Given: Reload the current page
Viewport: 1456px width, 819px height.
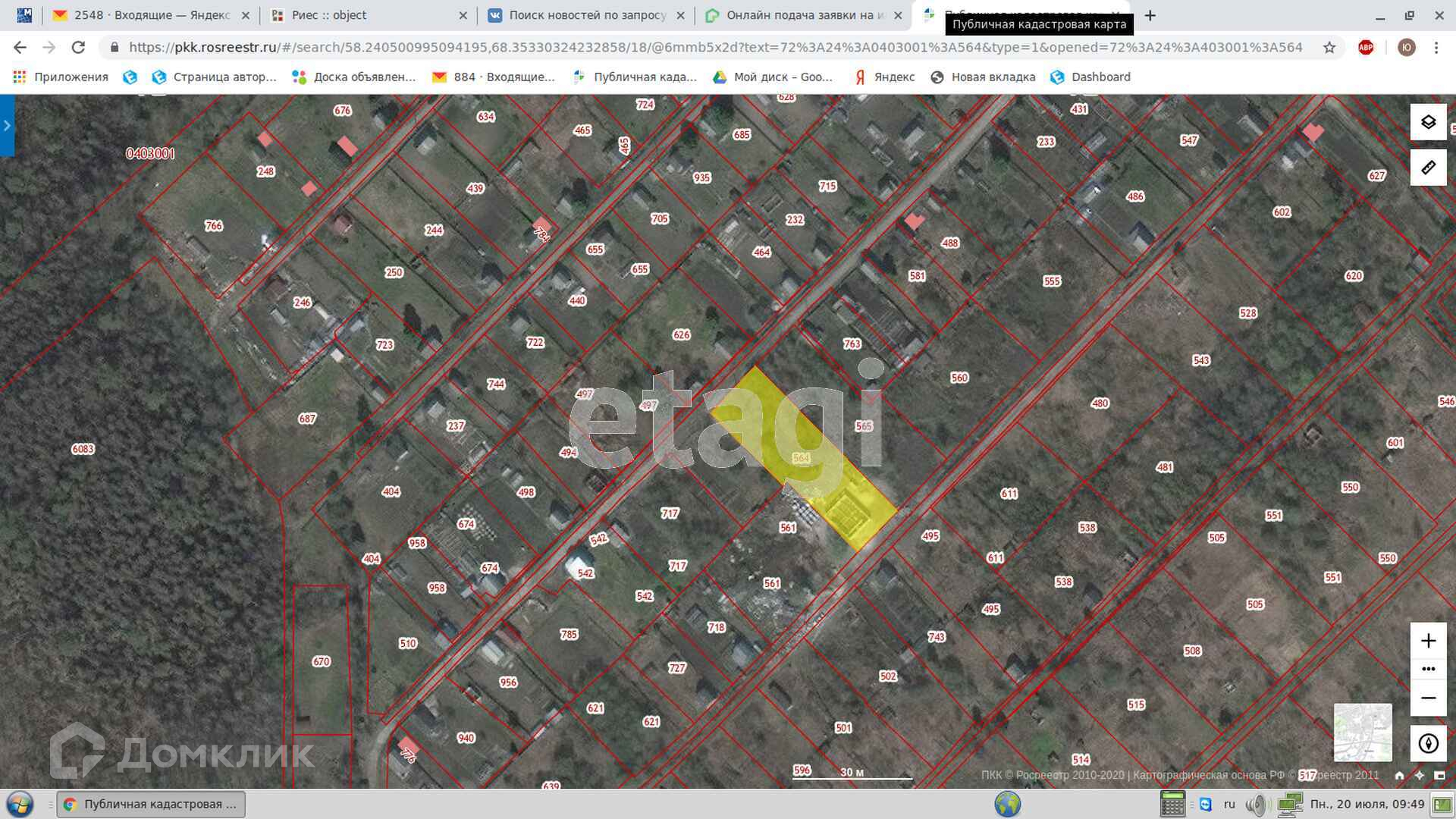Looking at the screenshot, I should tap(78, 47).
